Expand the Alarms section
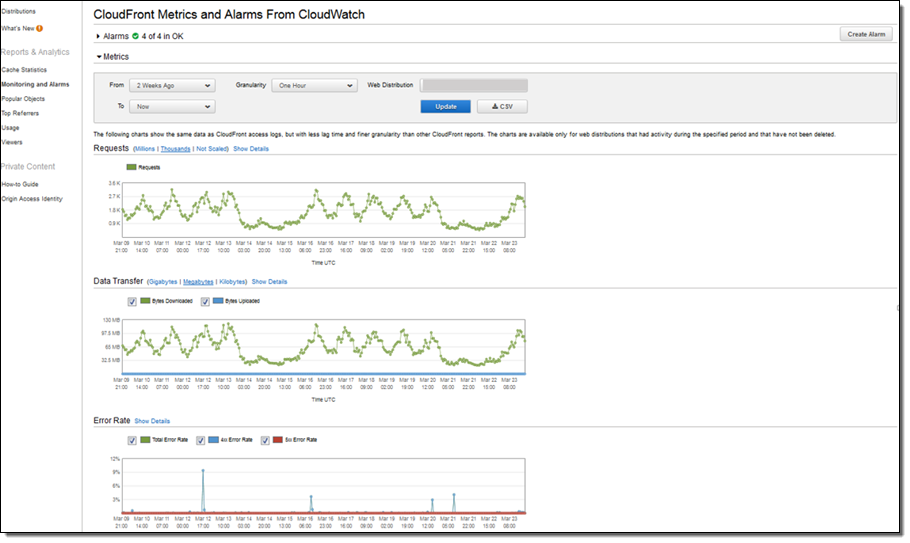 coord(98,36)
